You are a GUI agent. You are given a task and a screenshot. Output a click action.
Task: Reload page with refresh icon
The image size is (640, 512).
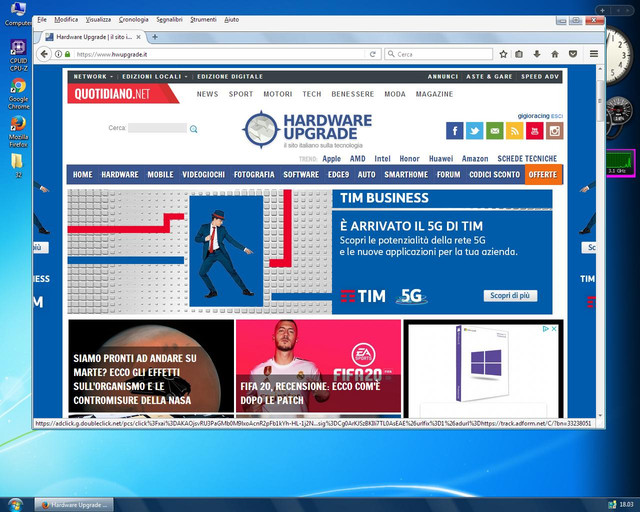373,54
